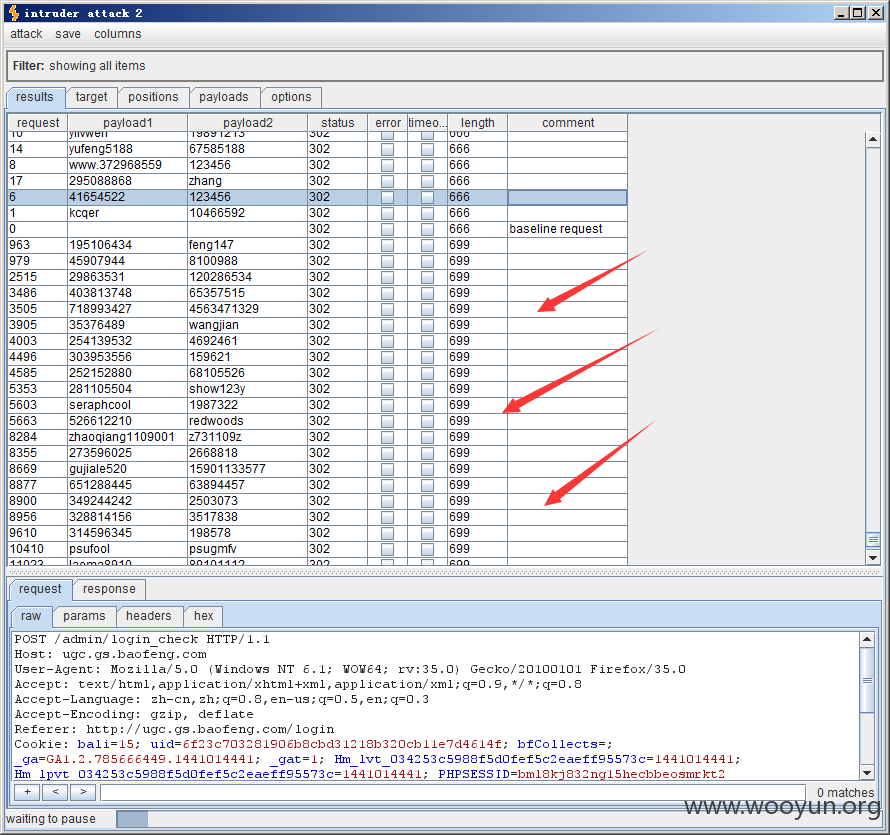Sort by the payload1 column header
The width and height of the screenshot is (890, 835).
click(128, 123)
